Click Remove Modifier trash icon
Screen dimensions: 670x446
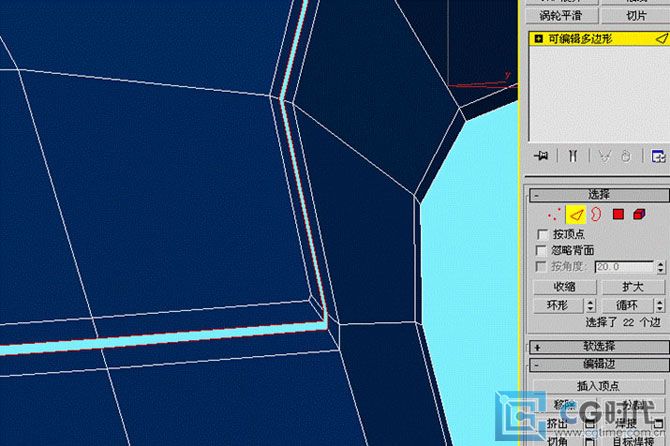pyautogui.click(x=626, y=156)
